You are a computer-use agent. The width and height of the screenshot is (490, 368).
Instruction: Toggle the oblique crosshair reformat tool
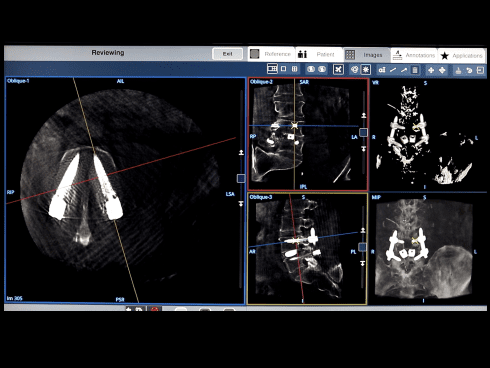point(338,69)
